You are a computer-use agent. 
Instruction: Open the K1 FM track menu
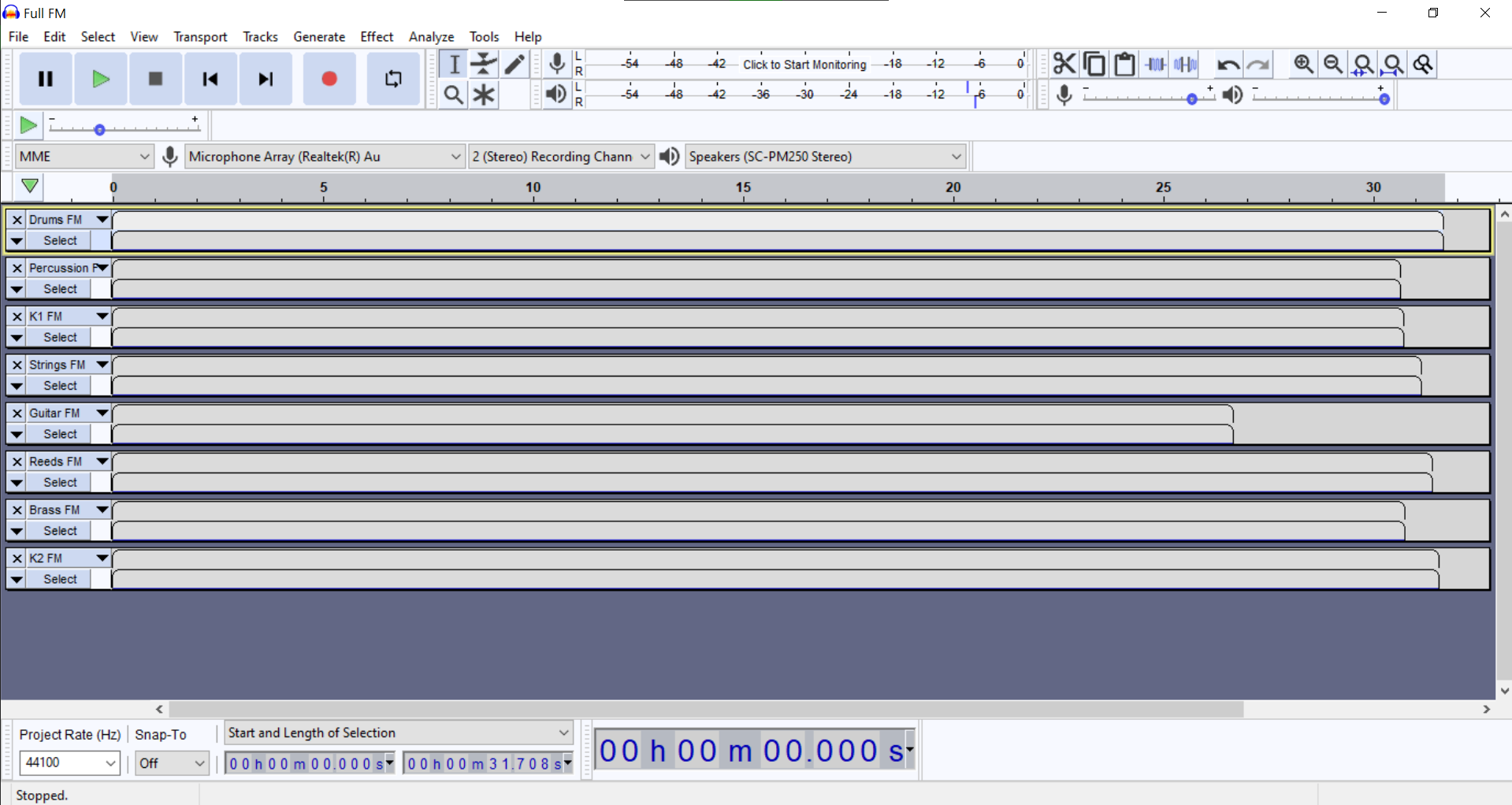(x=102, y=317)
